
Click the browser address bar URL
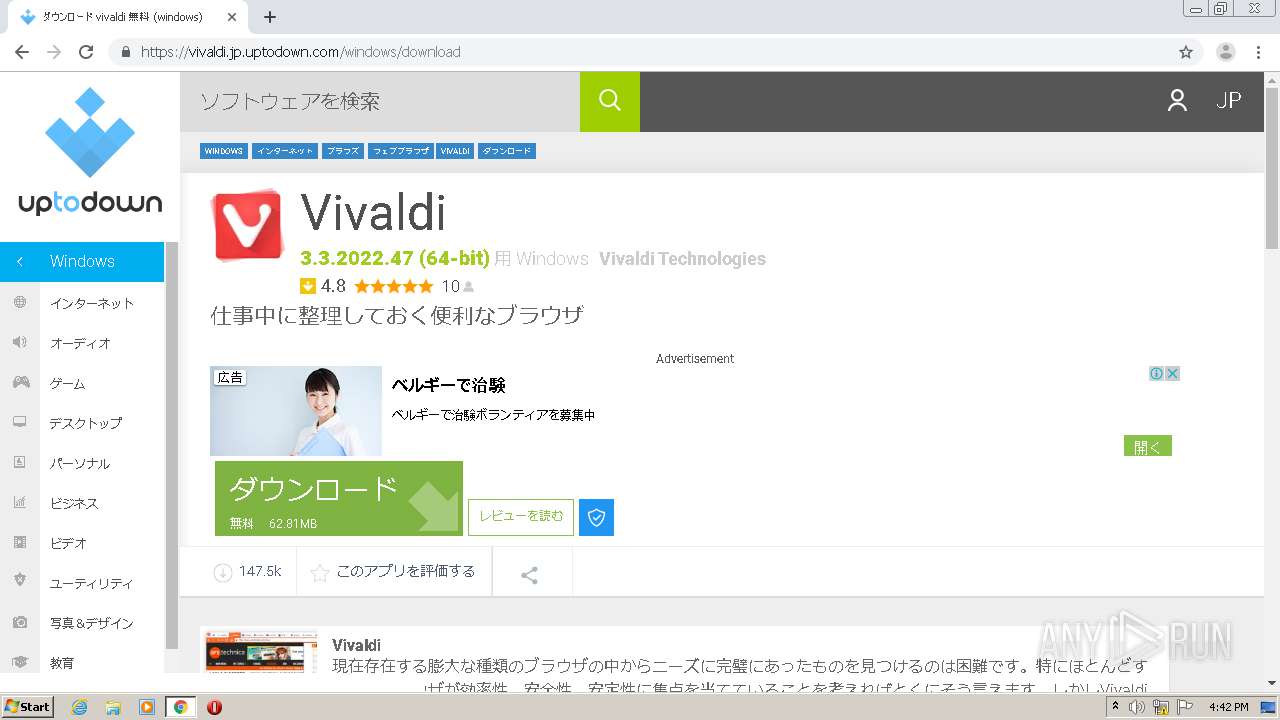click(x=300, y=52)
